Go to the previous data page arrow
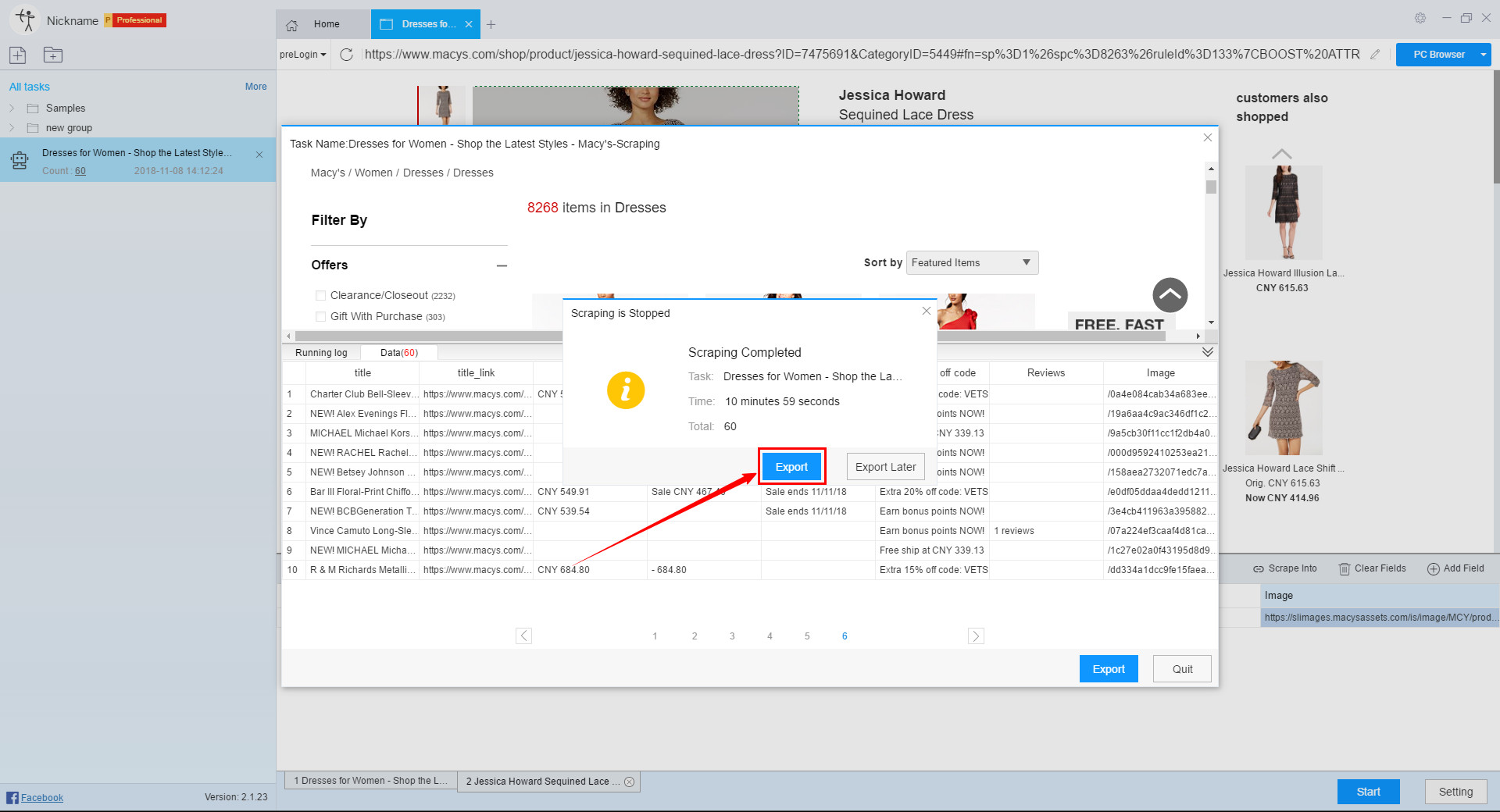 [x=523, y=636]
